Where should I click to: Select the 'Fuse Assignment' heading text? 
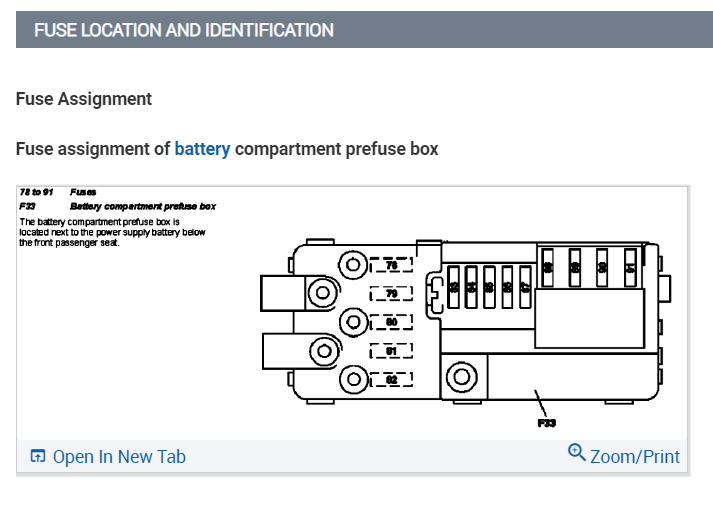click(84, 99)
